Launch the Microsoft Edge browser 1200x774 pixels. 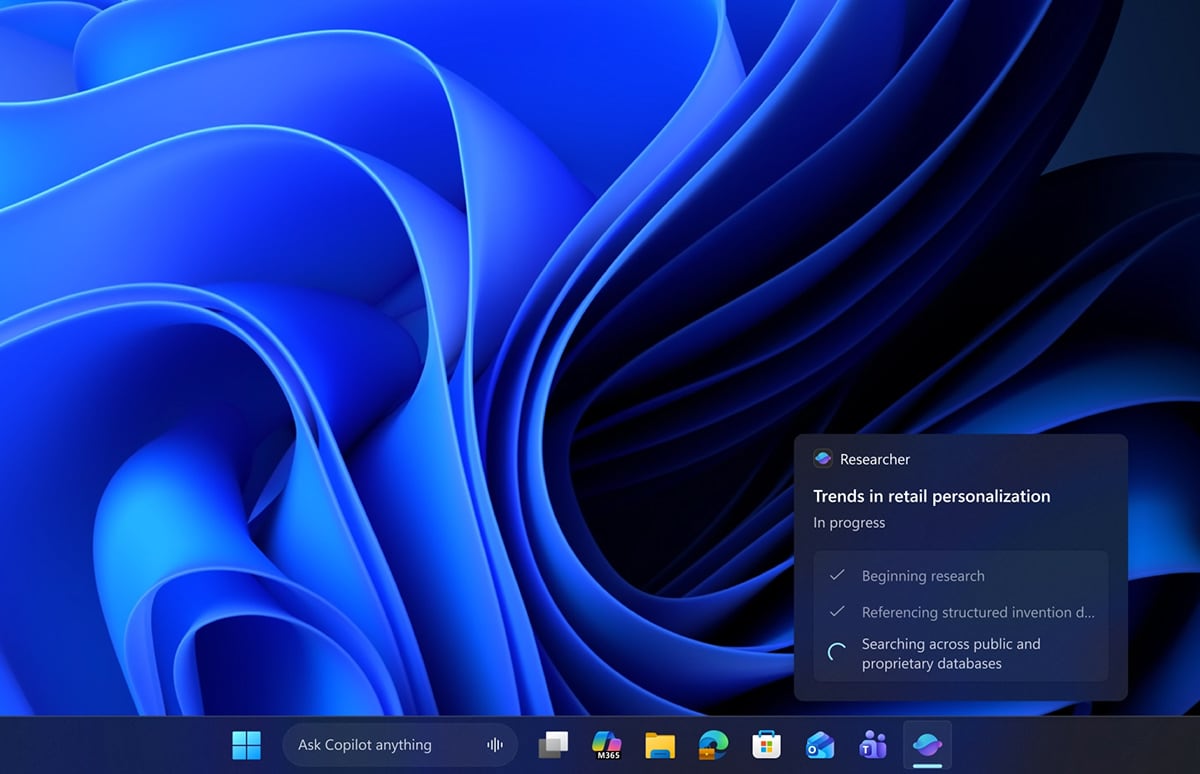[x=713, y=745]
